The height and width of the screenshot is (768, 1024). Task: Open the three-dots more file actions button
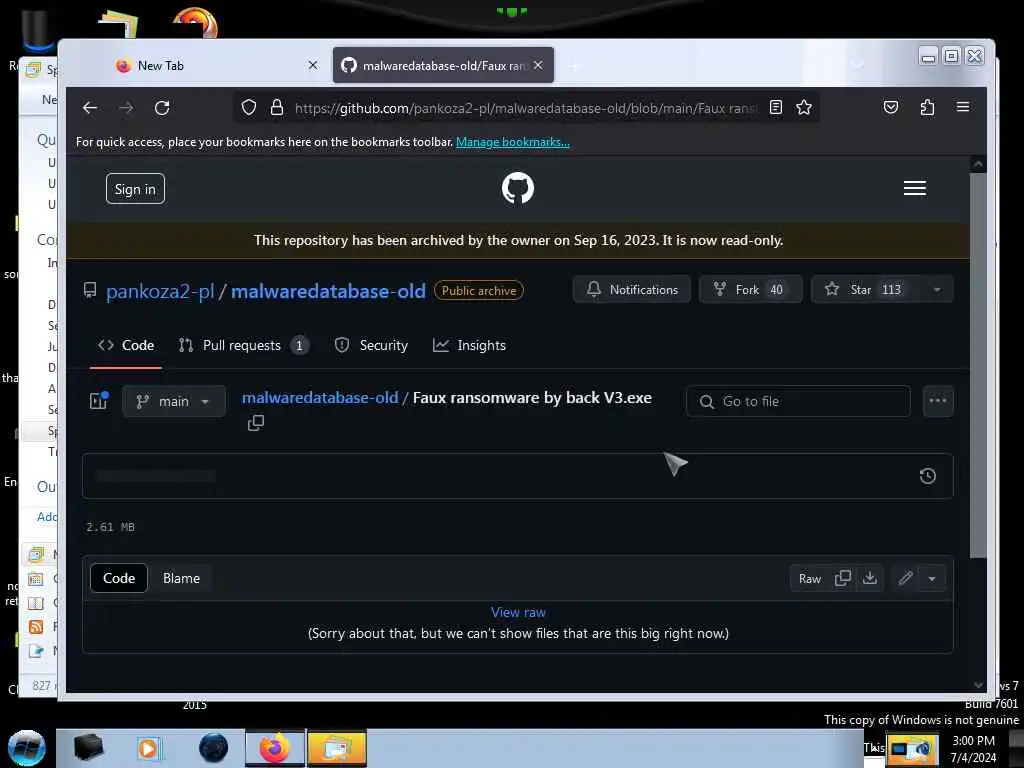[938, 401]
